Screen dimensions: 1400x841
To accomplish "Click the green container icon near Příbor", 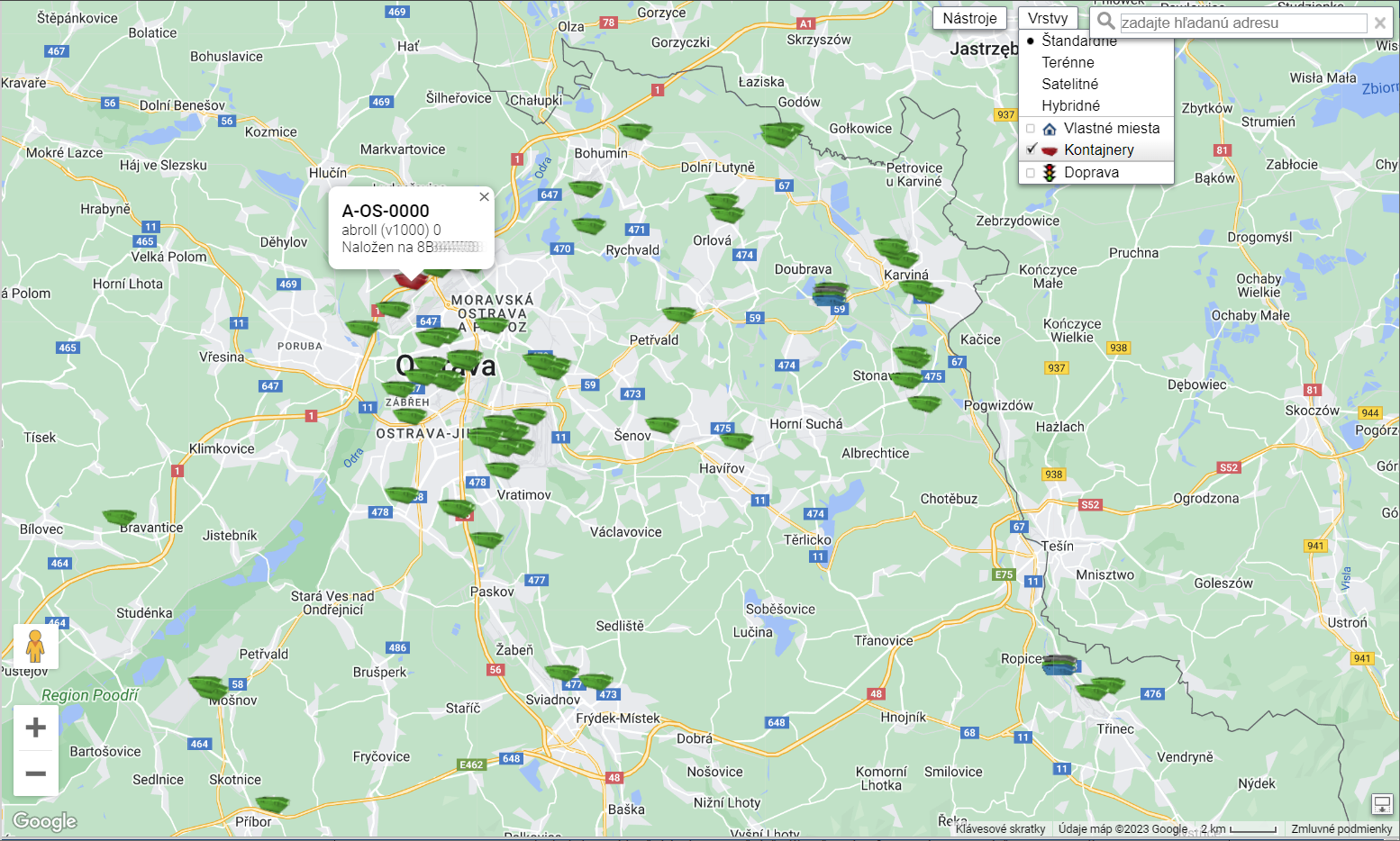I will click(x=271, y=803).
